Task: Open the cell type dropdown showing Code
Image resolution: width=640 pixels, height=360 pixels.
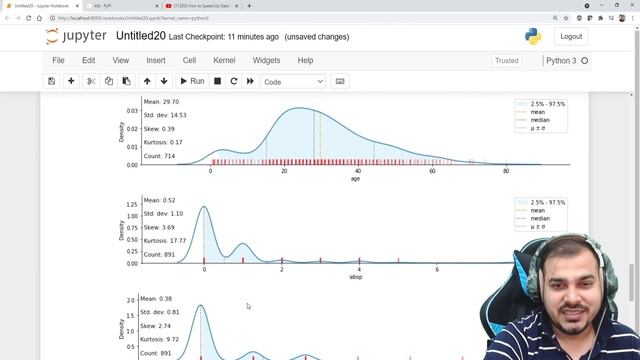Action: [x=293, y=82]
